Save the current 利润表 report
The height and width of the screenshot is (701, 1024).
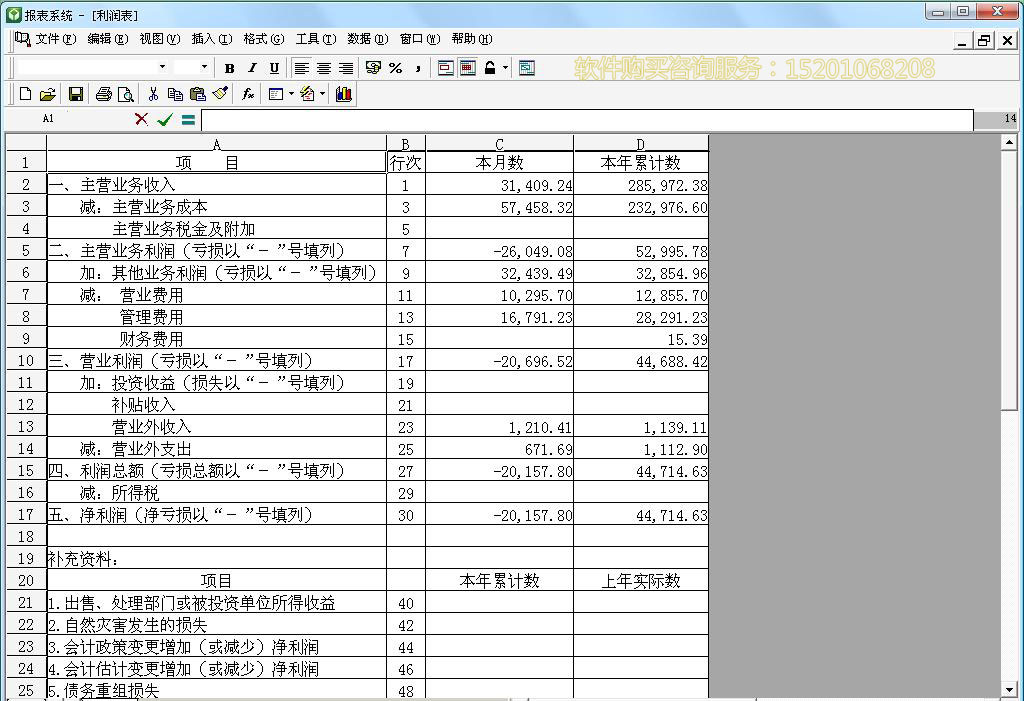tap(74, 93)
